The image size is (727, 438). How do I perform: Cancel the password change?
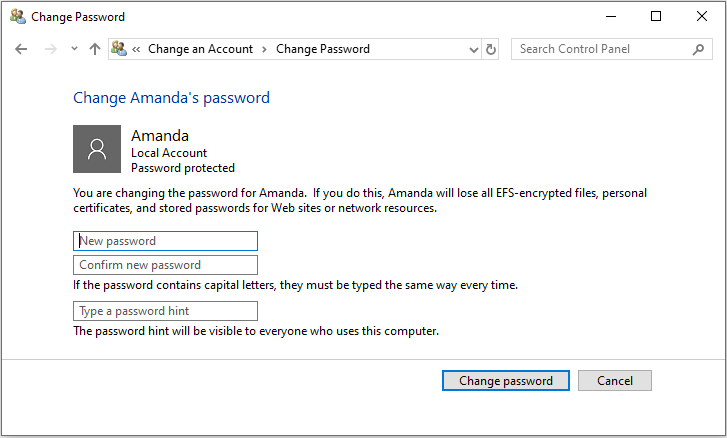point(615,381)
